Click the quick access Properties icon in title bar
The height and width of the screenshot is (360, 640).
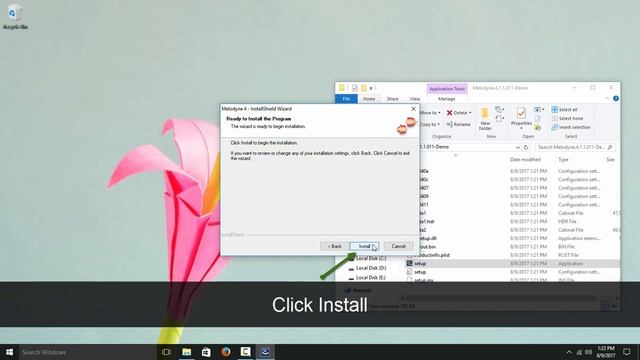pos(354,88)
